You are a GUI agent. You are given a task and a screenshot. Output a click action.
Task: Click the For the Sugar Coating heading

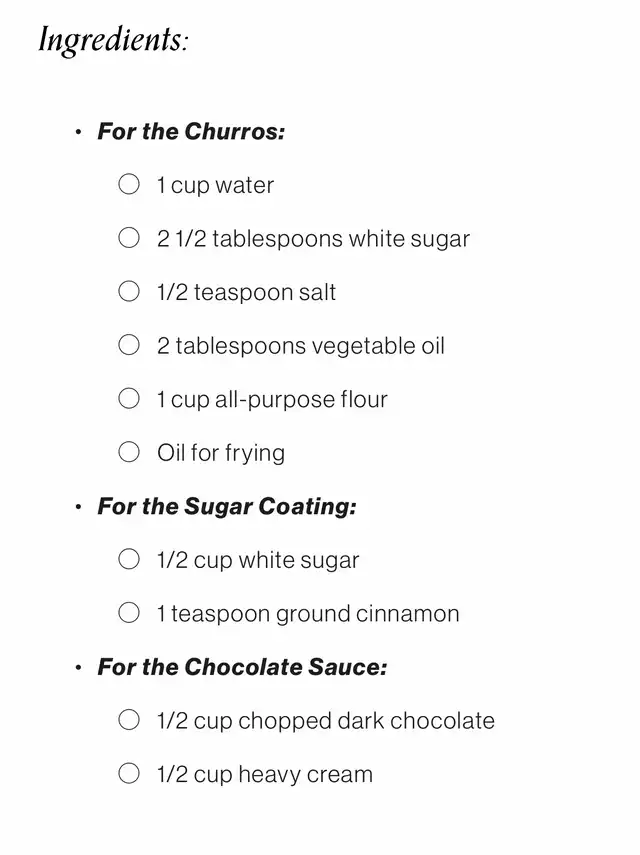227,507
